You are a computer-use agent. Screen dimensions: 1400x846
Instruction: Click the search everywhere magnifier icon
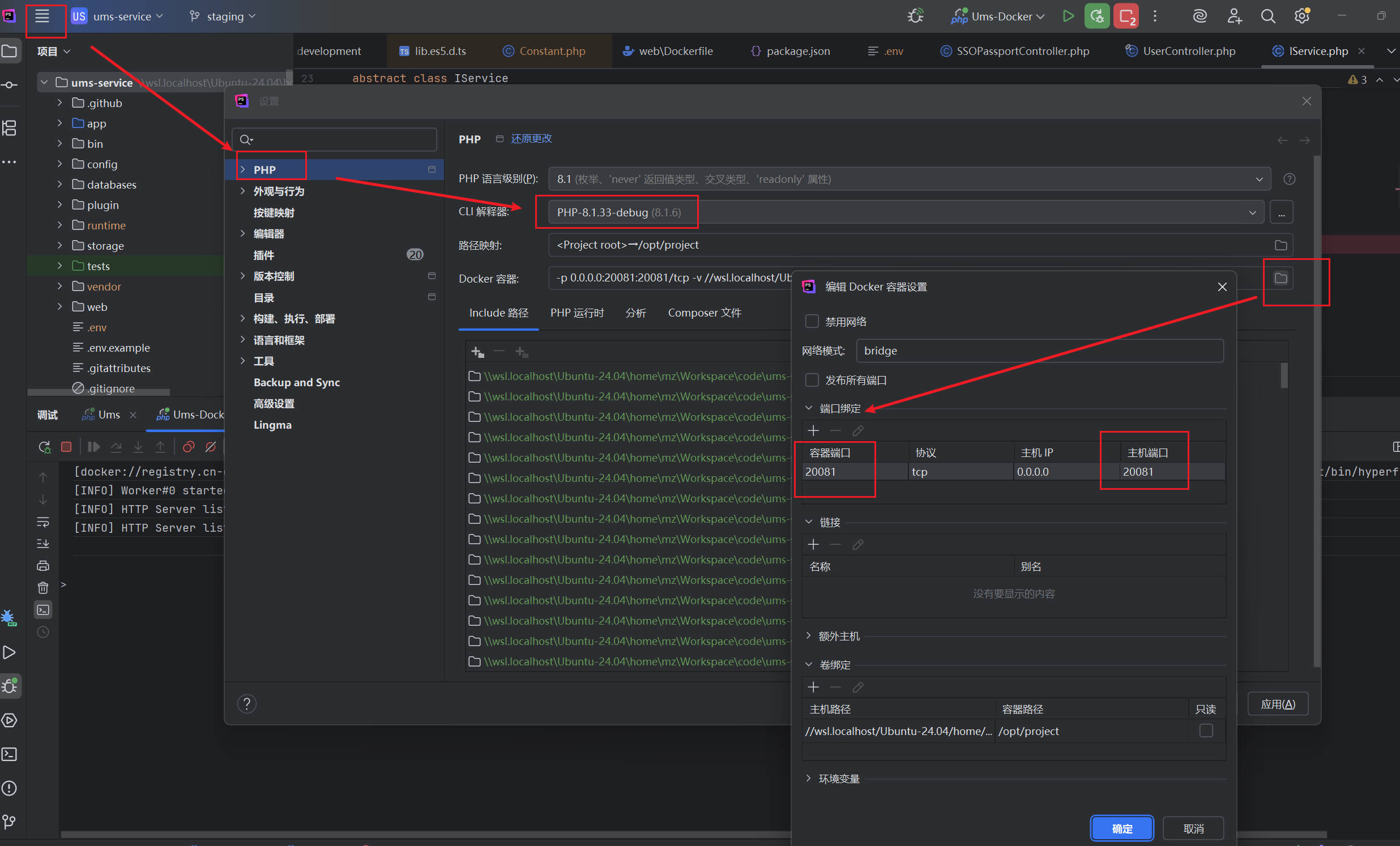pyautogui.click(x=1267, y=16)
